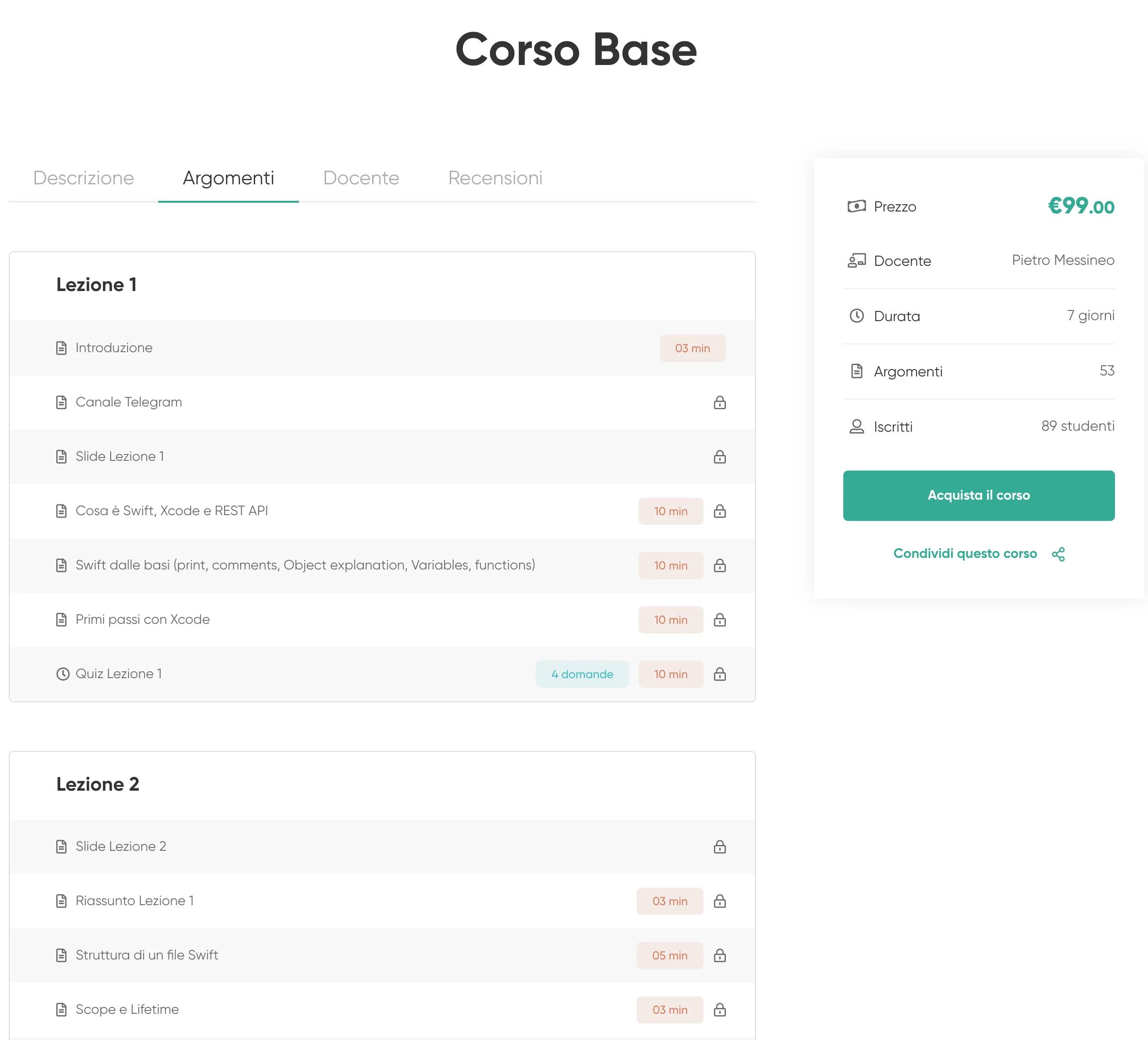Open the Scope e Lifetime lesson
The width and height of the screenshot is (1148, 1040).
pos(127,1009)
